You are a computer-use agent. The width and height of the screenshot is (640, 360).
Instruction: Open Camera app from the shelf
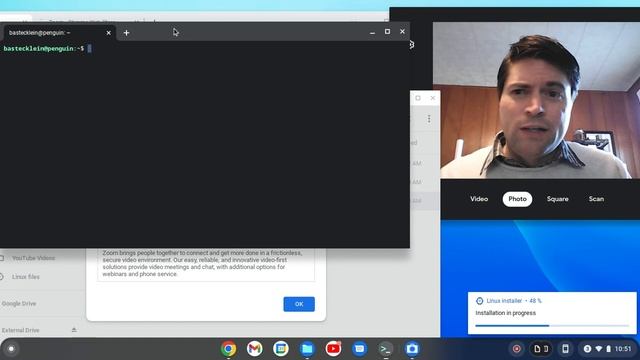412,349
